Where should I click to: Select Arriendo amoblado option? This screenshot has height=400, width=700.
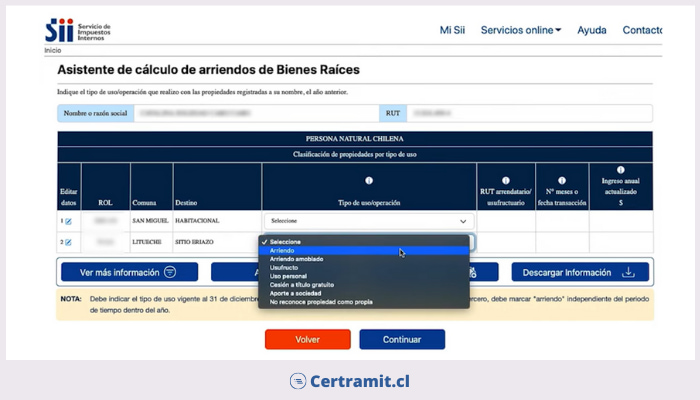click(x=363, y=259)
